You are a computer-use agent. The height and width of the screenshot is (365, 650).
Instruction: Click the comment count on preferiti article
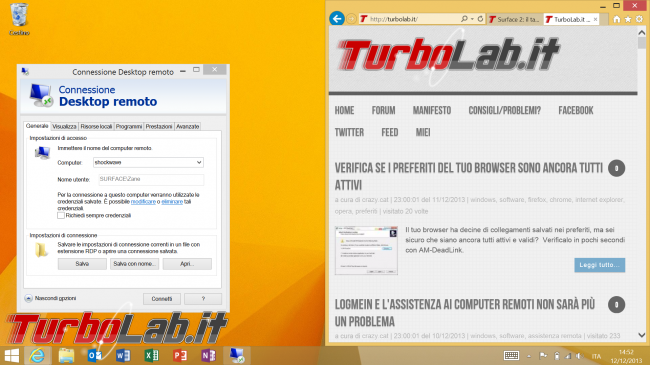click(616, 168)
